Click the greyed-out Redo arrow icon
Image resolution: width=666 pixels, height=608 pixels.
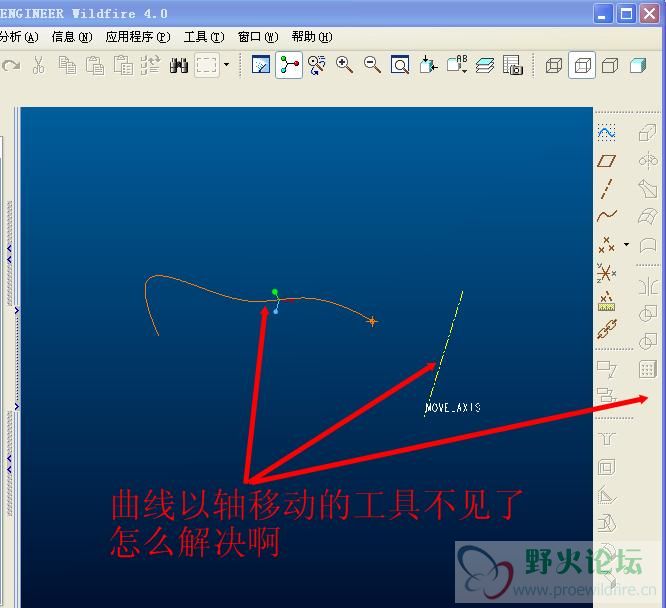coord(11,65)
